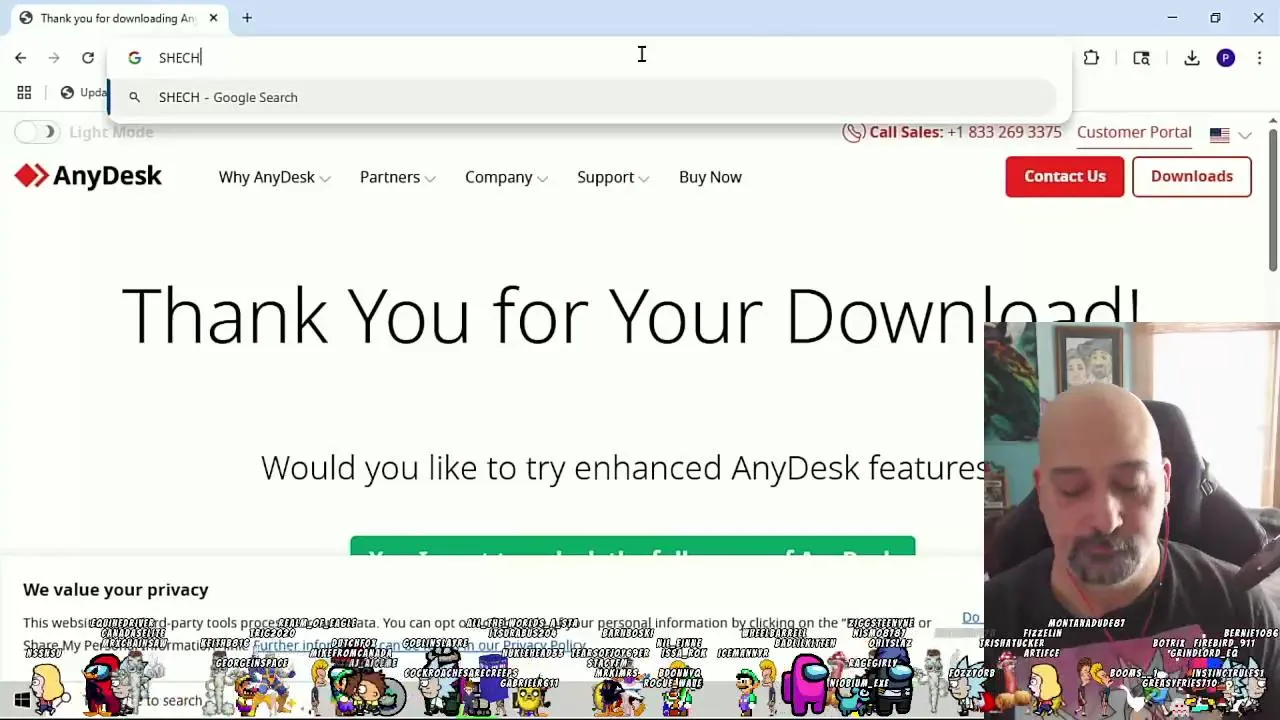Open the browser downloads arrow icon
Image resolution: width=1280 pixels, height=720 pixels.
[1192, 58]
